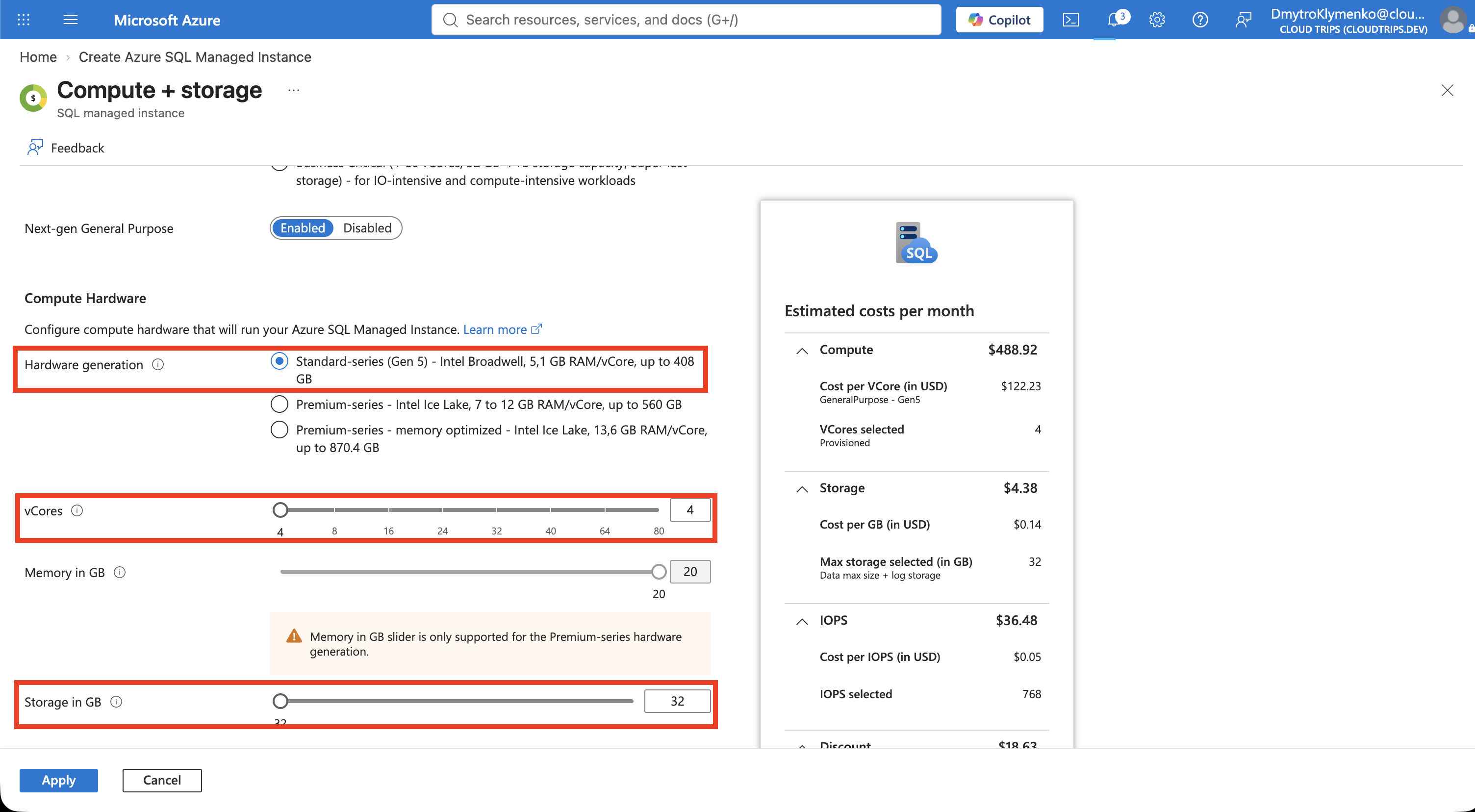
Task: Click the Memory in GB value box
Action: 690,572
